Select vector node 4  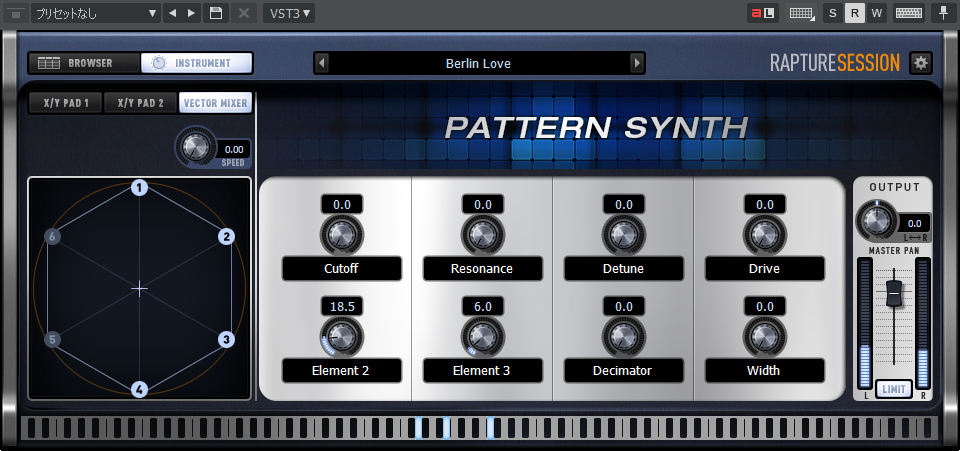pos(140,389)
